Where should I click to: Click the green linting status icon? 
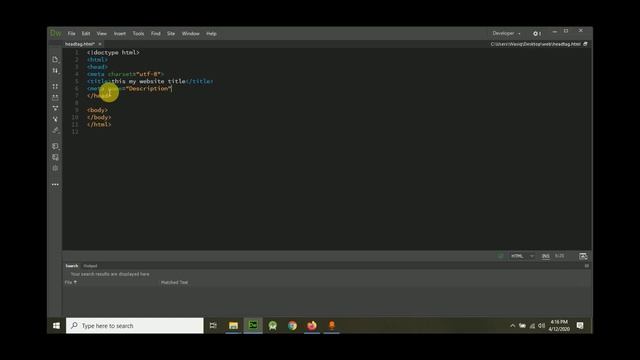[x=500, y=256]
